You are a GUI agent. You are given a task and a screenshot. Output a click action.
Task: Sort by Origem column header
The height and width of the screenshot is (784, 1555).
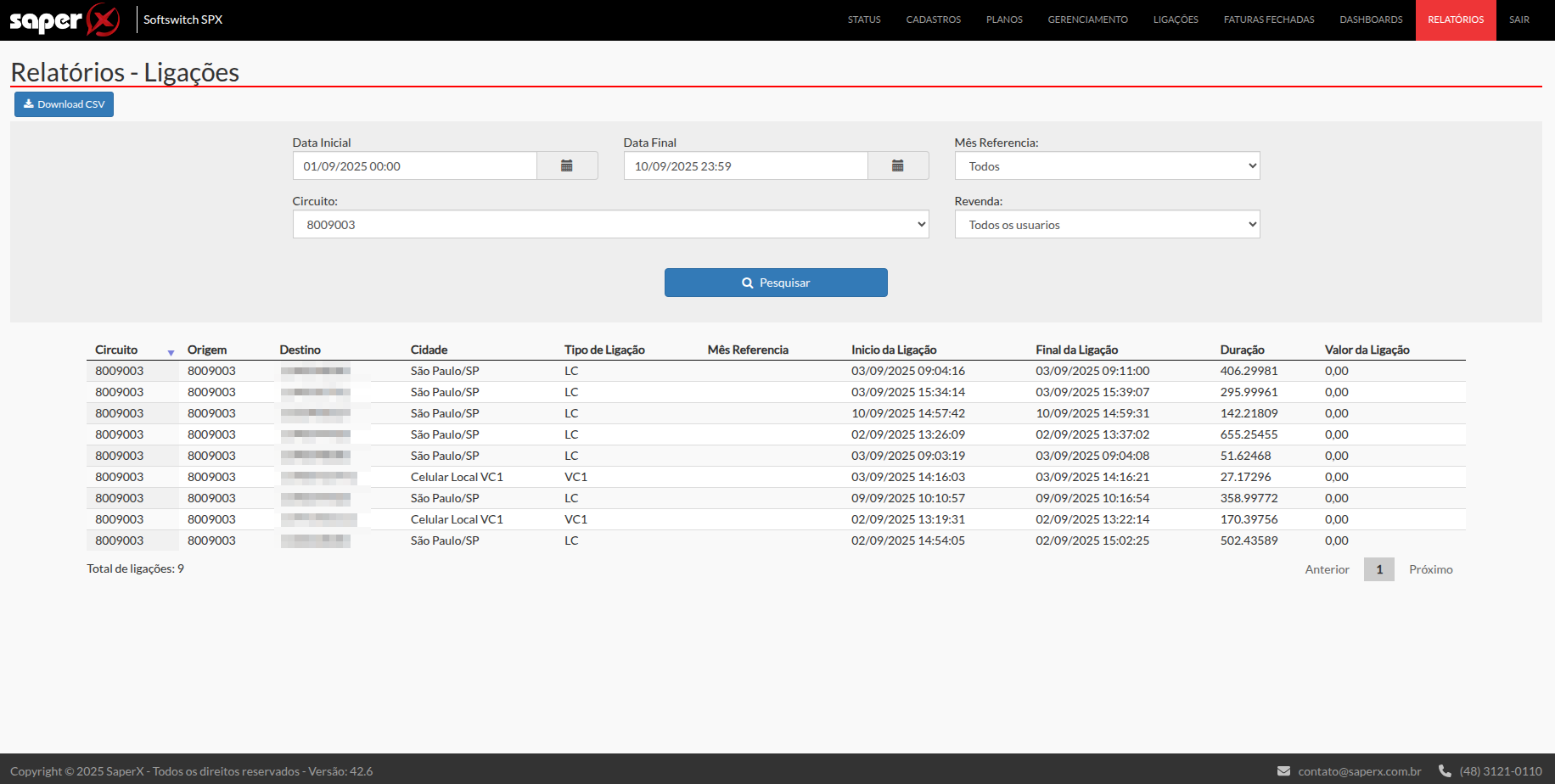coord(207,350)
